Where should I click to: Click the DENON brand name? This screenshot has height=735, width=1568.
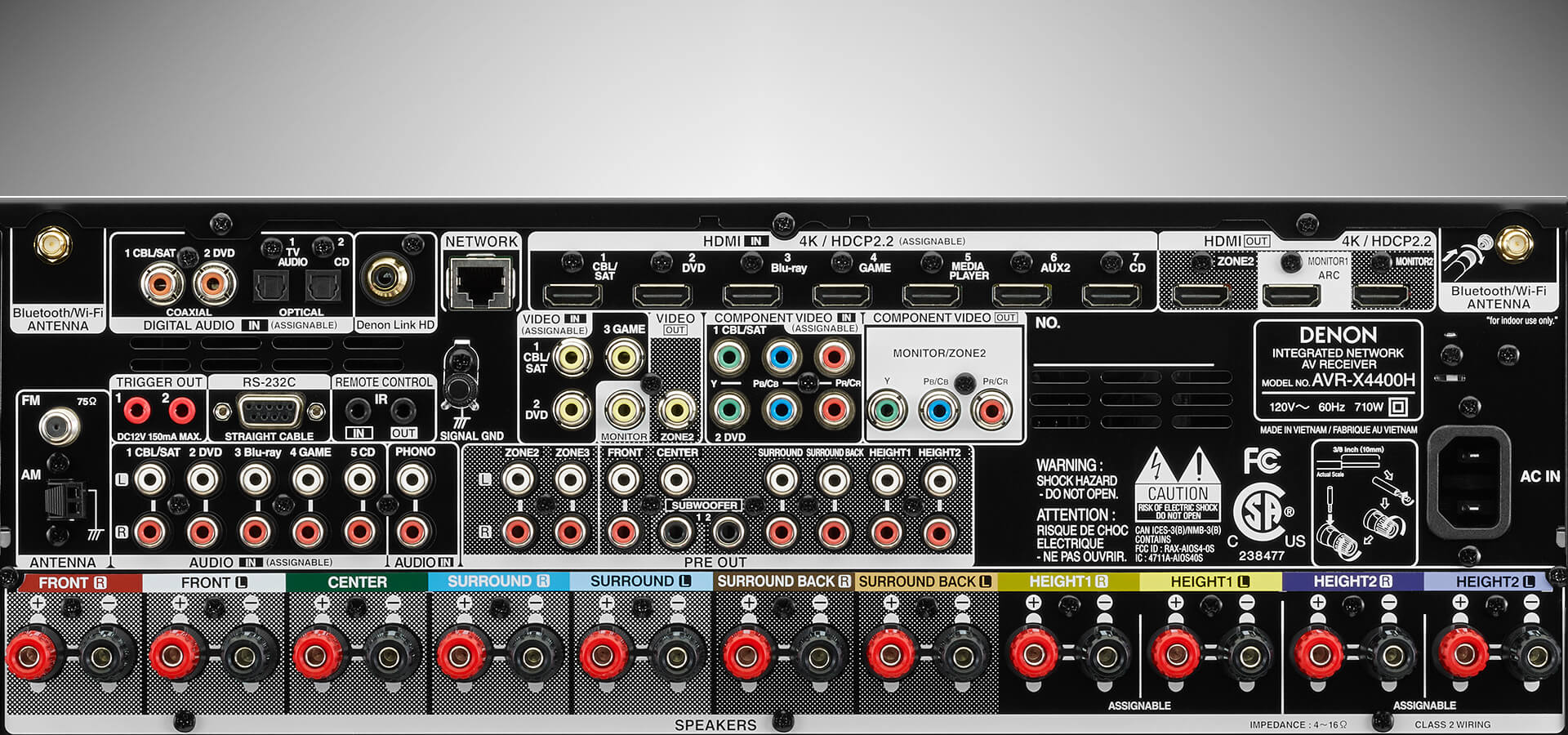(1338, 335)
